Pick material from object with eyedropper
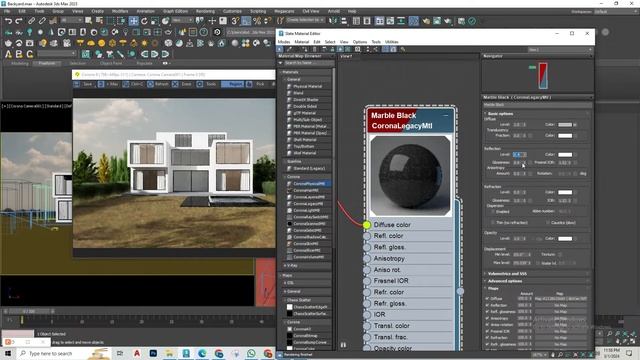 point(289,49)
